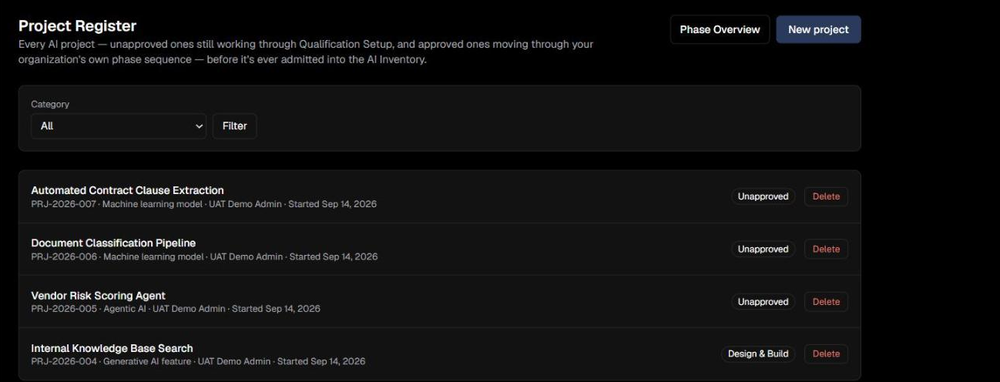The width and height of the screenshot is (1000, 382).
Task: Apply the category Filter button
Action: coord(235,126)
